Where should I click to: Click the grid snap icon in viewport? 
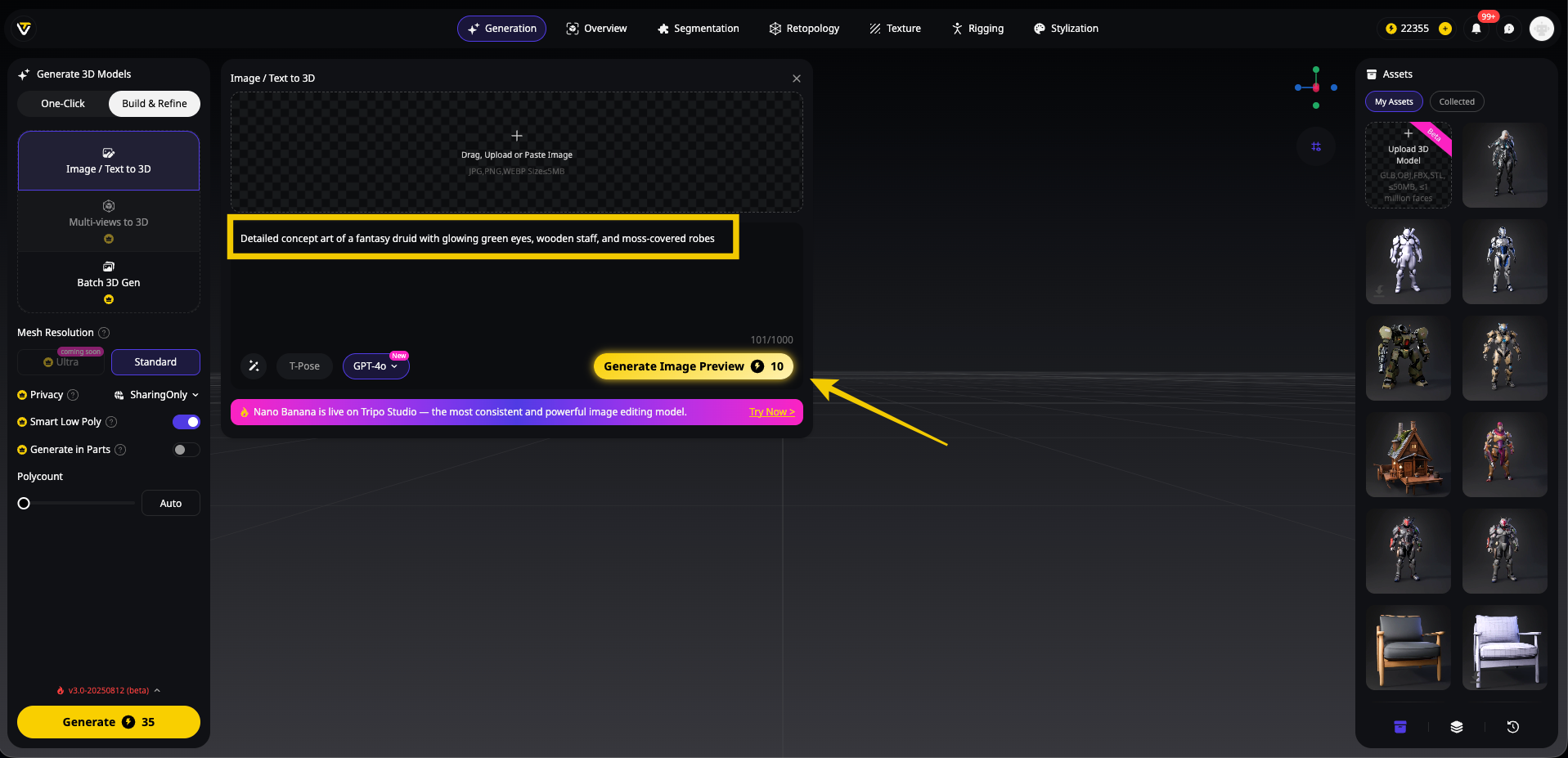[x=1316, y=147]
